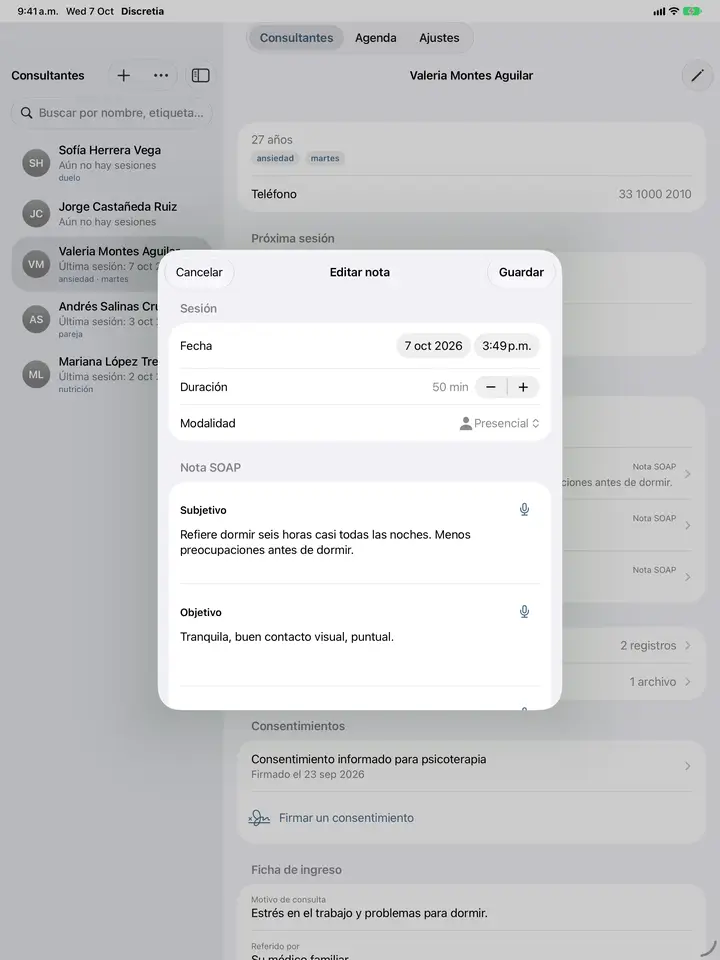
Task: Select the VM avatar for Valeria Montes
Action: (36, 264)
